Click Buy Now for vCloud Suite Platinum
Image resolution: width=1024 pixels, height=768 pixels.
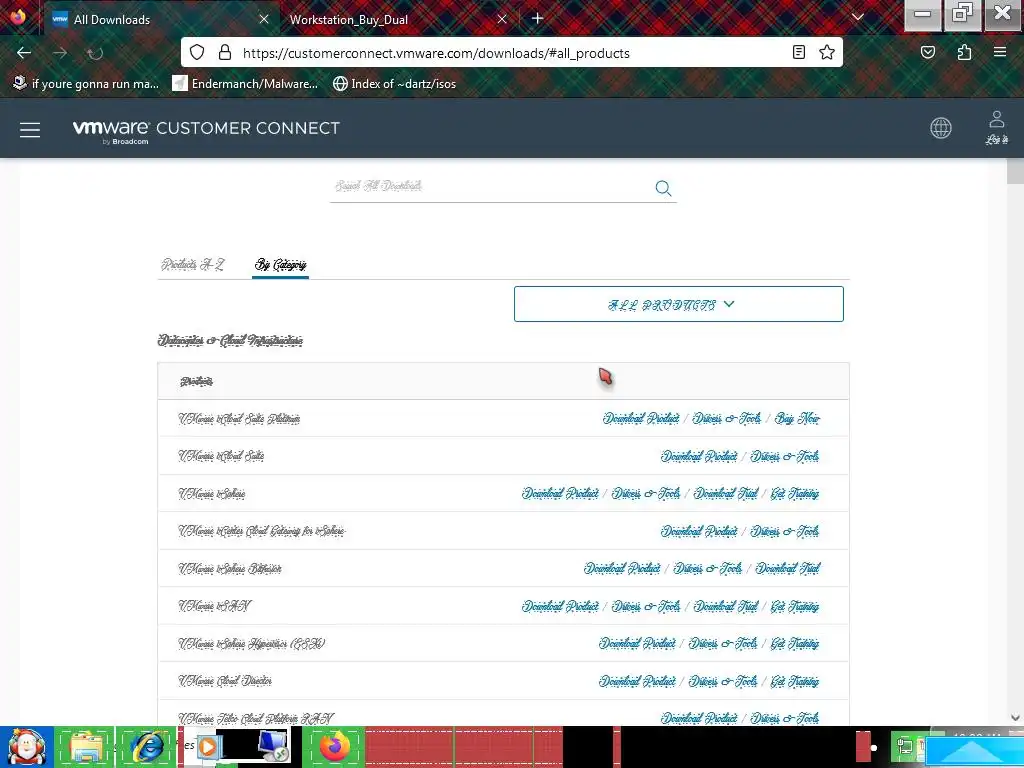[x=797, y=419]
